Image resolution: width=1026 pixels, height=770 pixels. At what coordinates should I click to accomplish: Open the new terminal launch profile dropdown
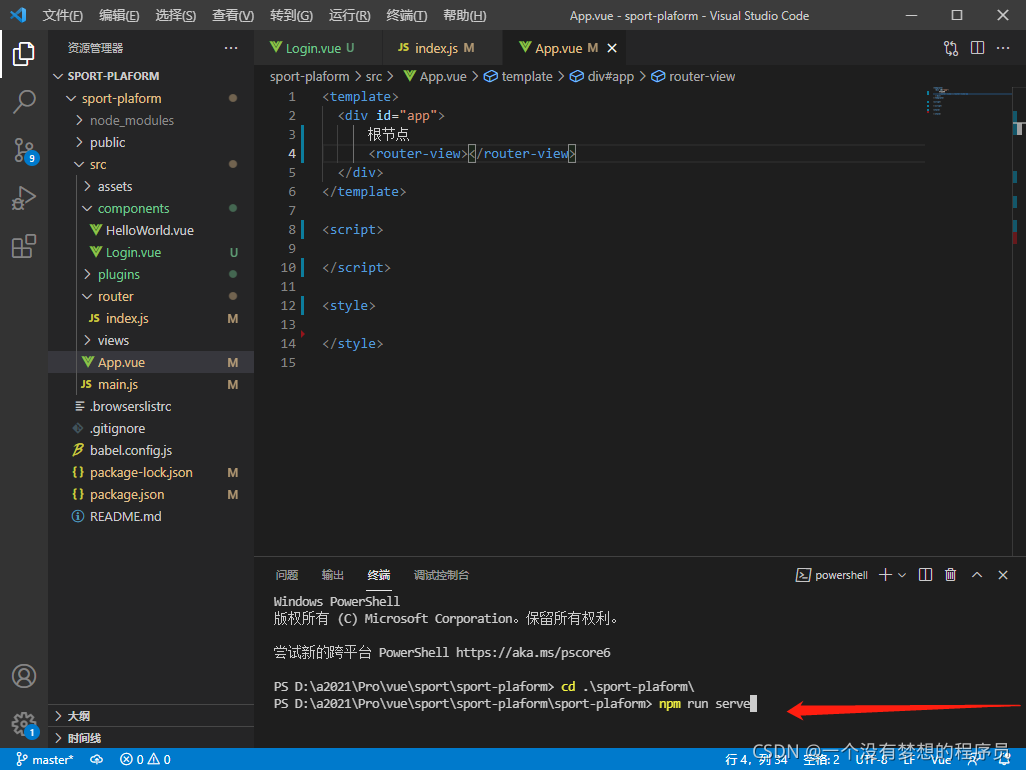(x=902, y=574)
